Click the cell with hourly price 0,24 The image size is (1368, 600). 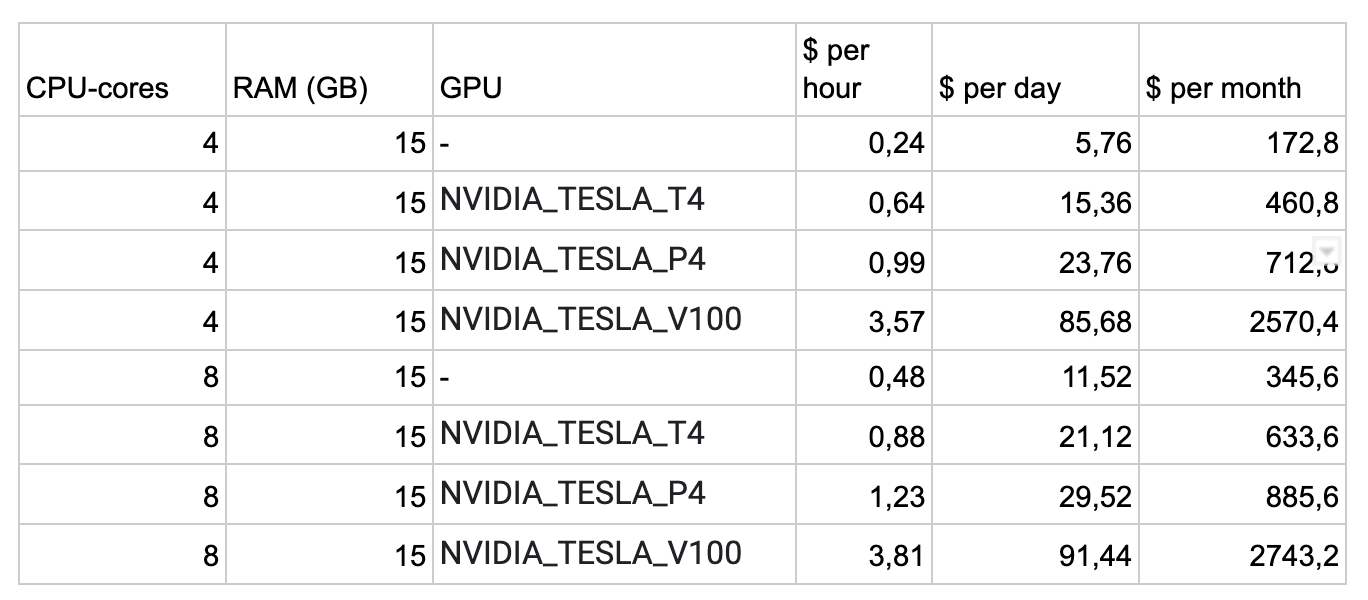[864, 144]
